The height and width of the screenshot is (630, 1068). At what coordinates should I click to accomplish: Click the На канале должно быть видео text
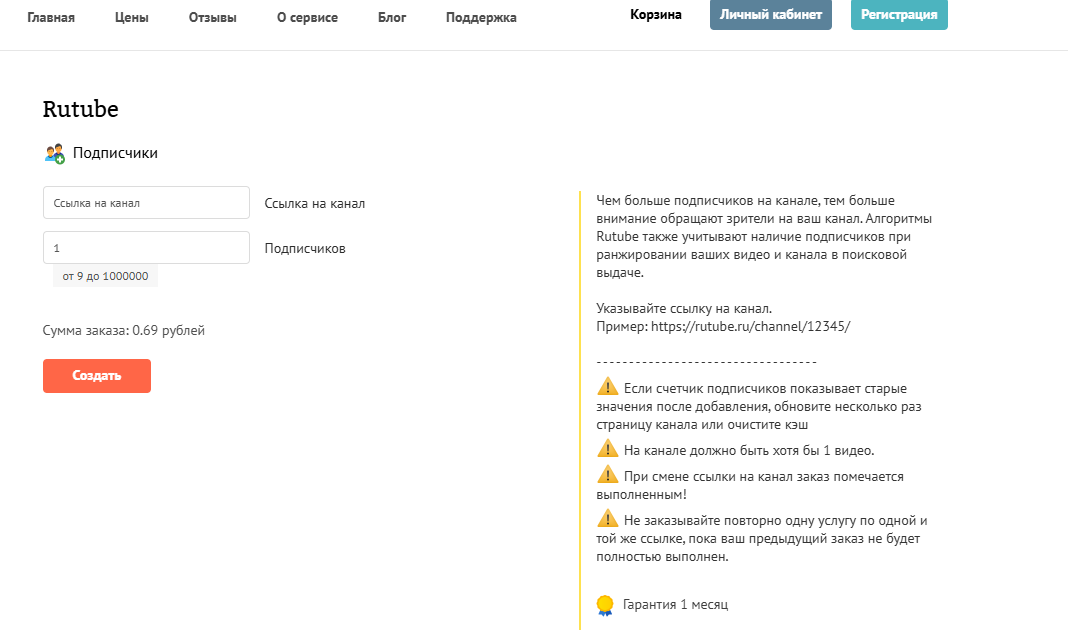point(749,451)
